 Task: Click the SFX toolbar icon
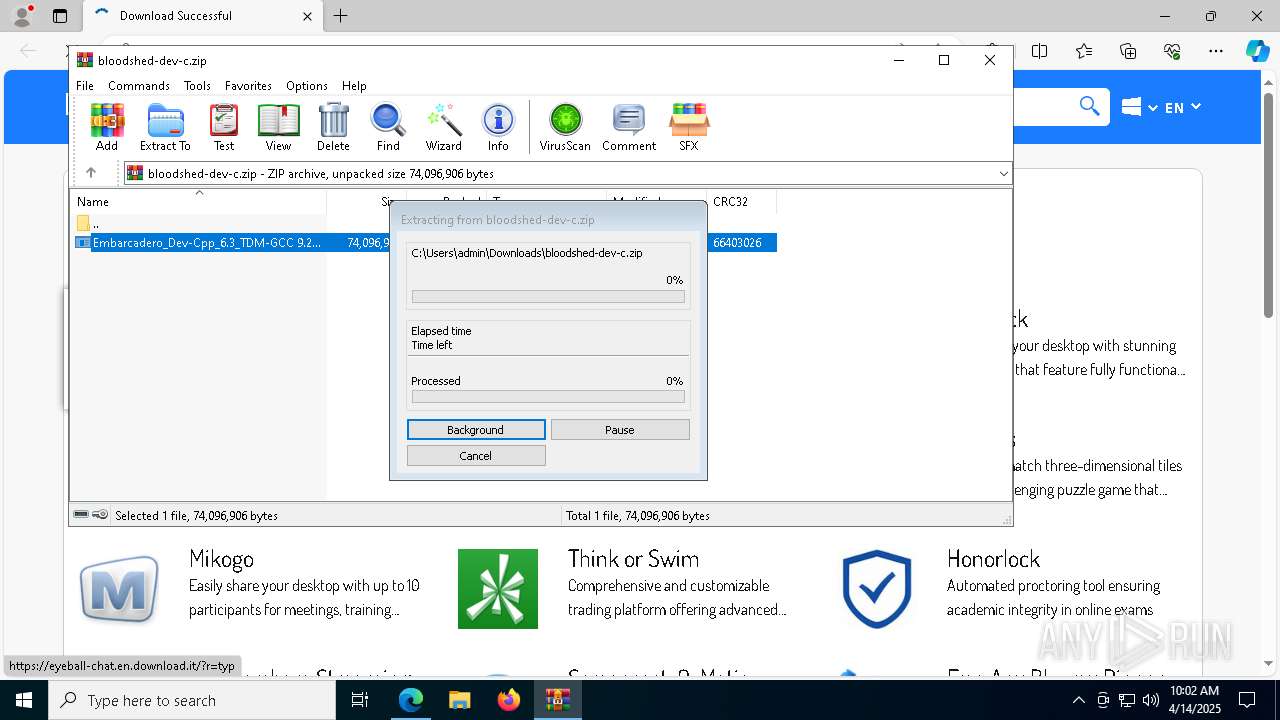[689, 127]
